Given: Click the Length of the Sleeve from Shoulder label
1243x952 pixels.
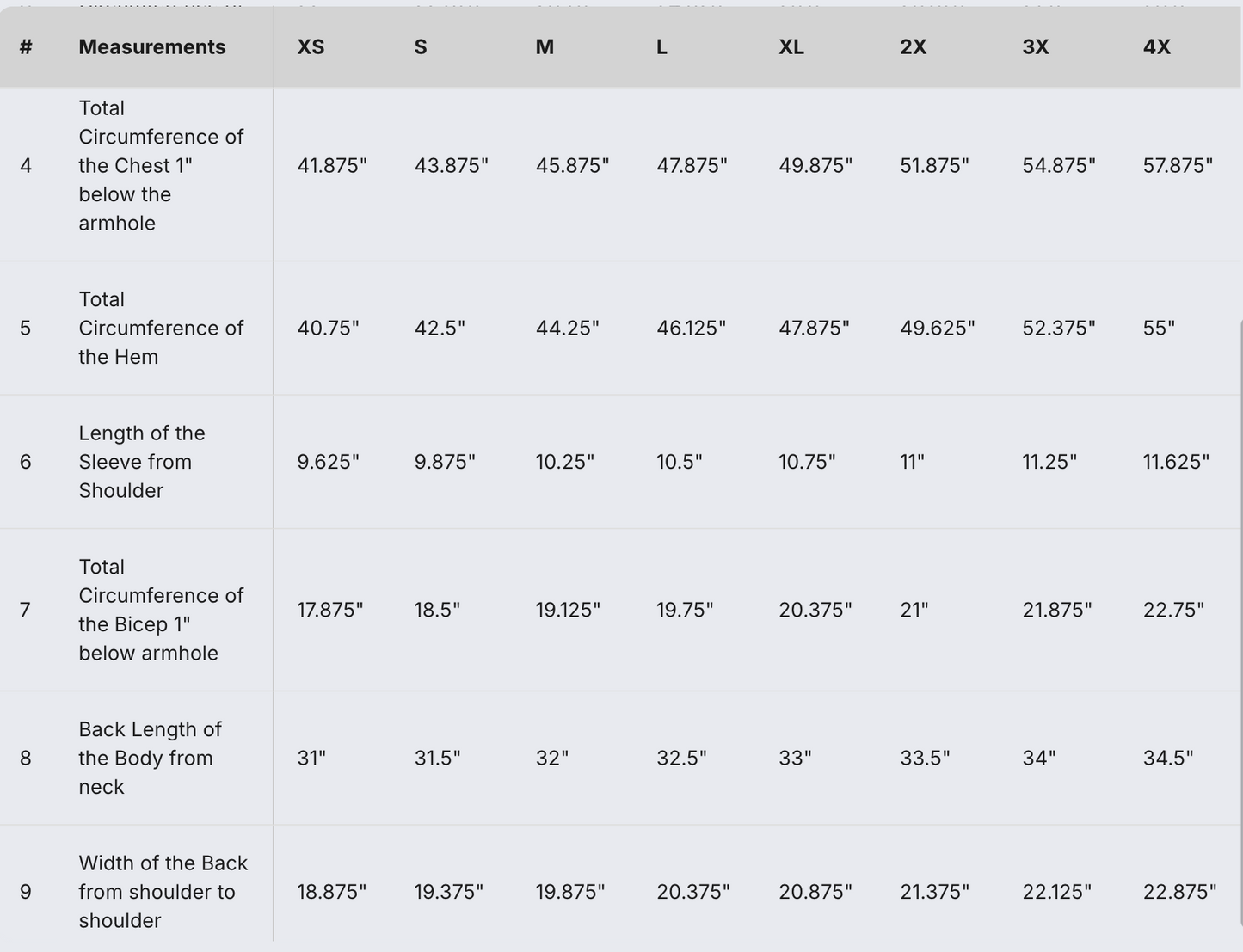Looking at the screenshot, I should pos(142,462).
